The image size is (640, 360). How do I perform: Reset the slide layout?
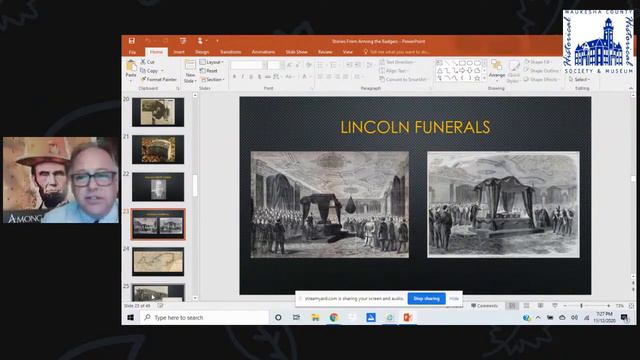coord(209,71)
